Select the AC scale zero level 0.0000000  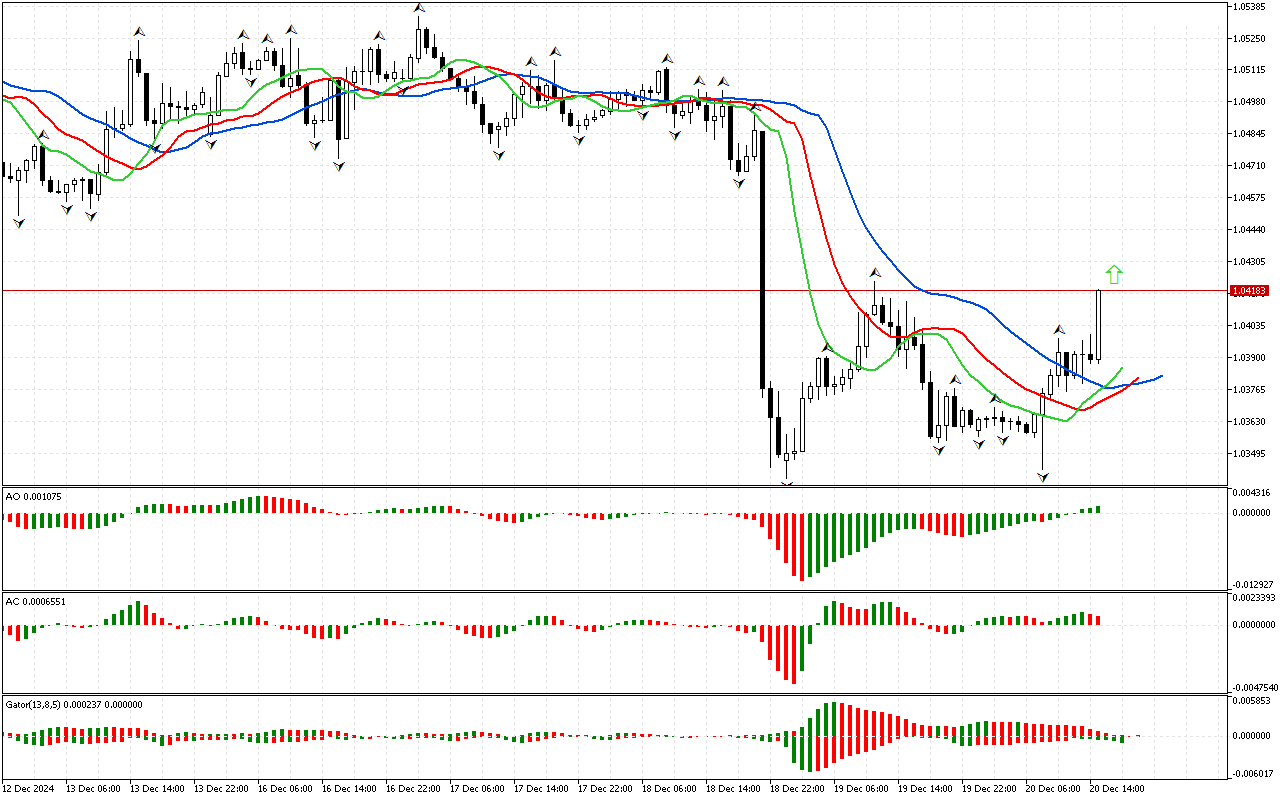point(1254,625)
